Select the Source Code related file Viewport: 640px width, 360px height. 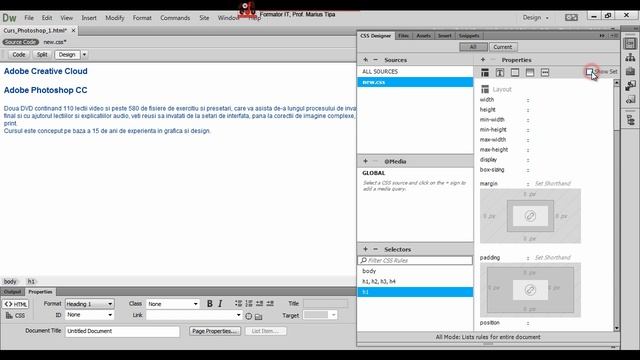(20, 42)
